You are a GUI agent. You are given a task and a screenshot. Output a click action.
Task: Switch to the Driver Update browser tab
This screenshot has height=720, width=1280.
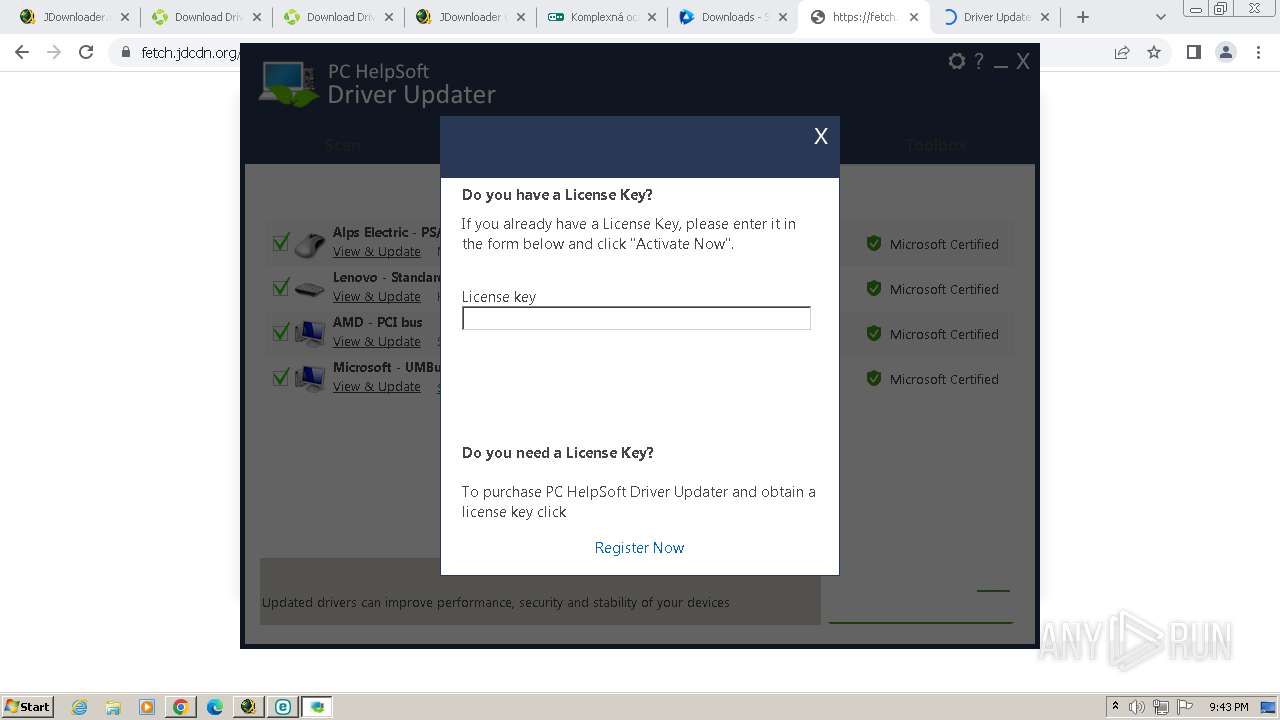(x=996, y=17)
